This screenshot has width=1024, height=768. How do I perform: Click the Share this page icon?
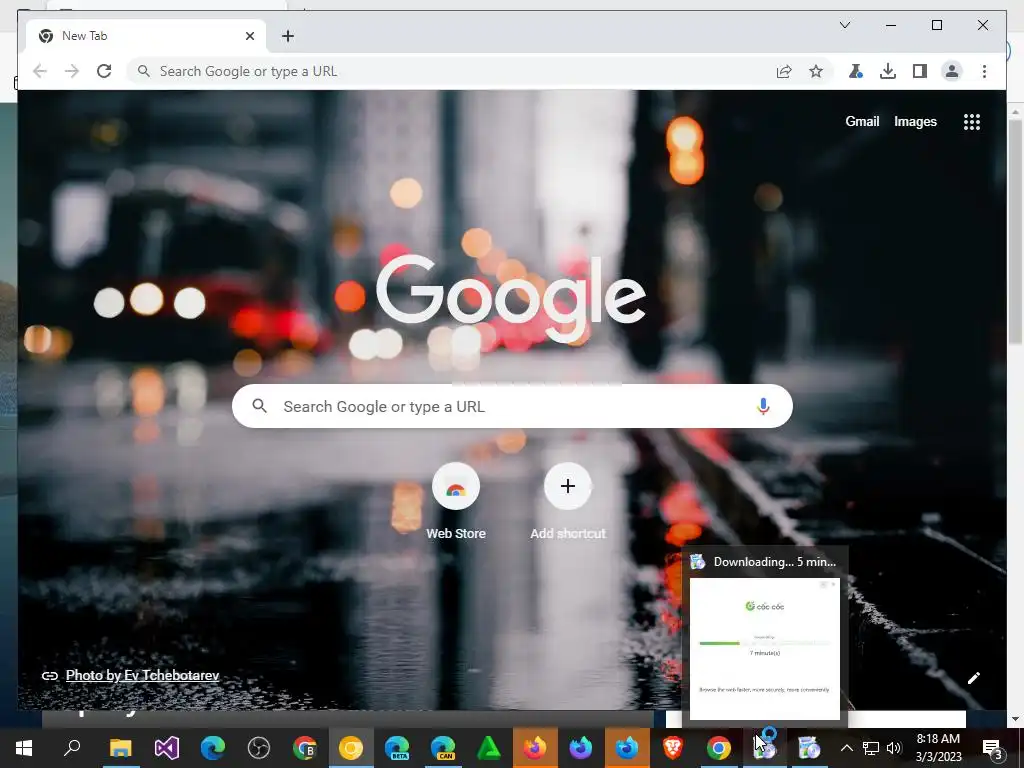pos(784,71)
